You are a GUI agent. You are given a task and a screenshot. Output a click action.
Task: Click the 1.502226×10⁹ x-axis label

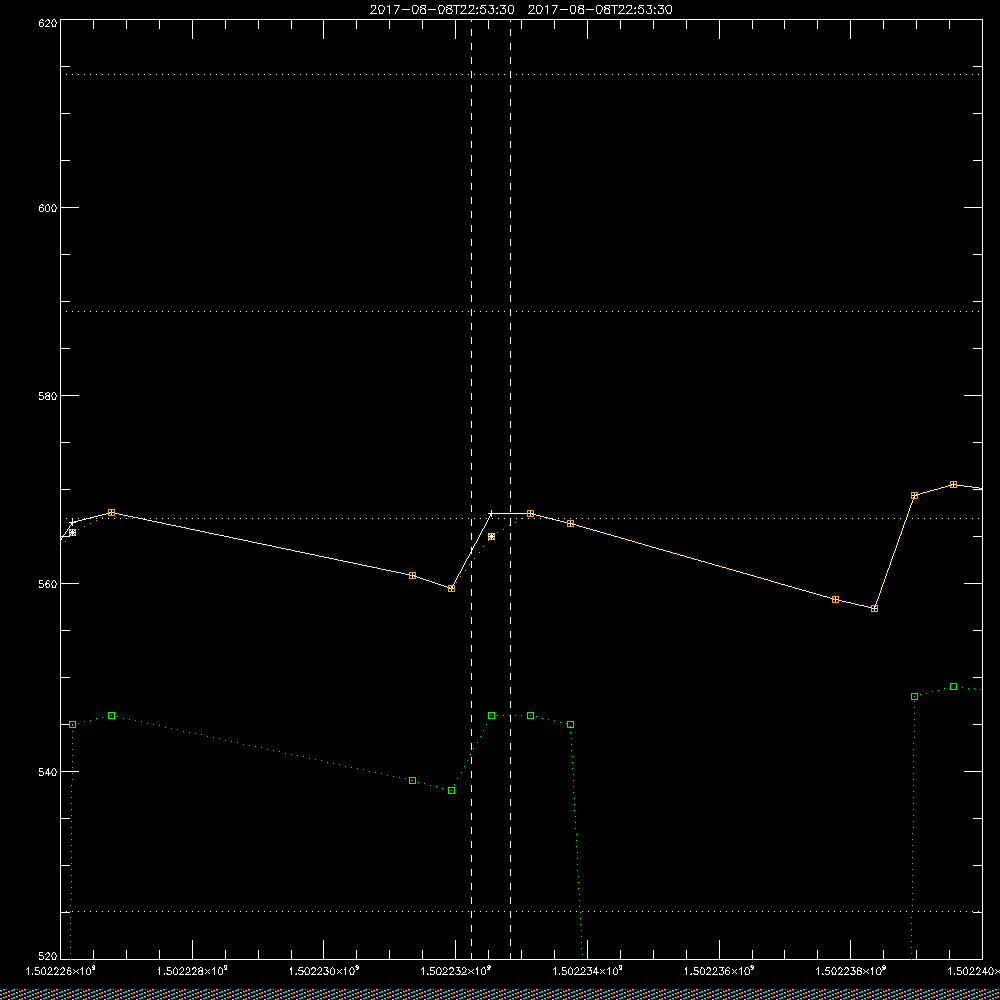[x=61, y=971]
